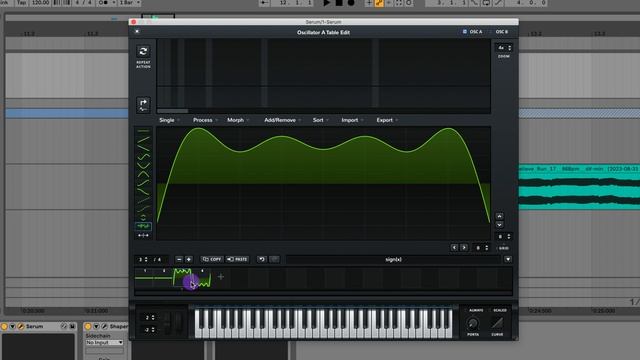Add a new frame with the plus sign

(x=221, y=277)
